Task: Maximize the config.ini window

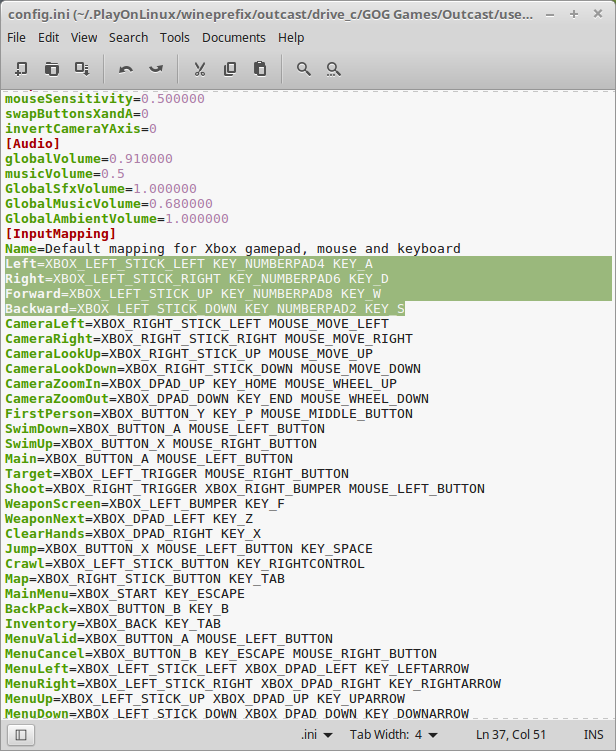Action: click(x=574, y=14)
